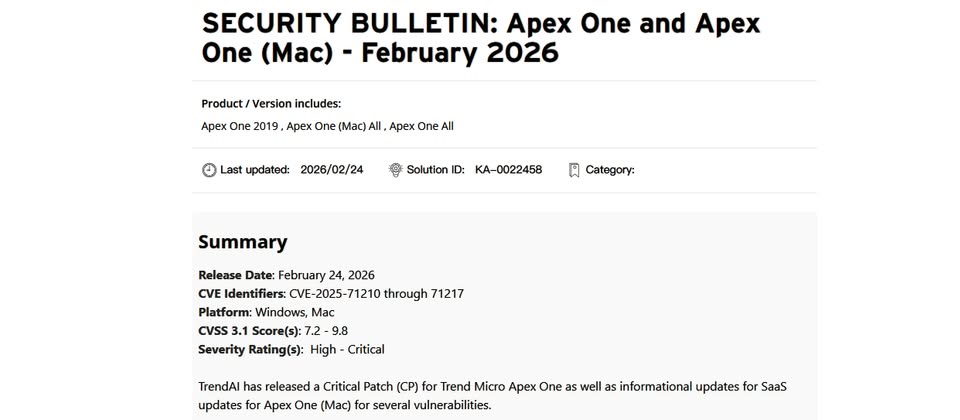Select the 'Apex One 2019' product entry
Image resolution: width=960 pixels, height=420 pixels.
(x=240, y=126)
